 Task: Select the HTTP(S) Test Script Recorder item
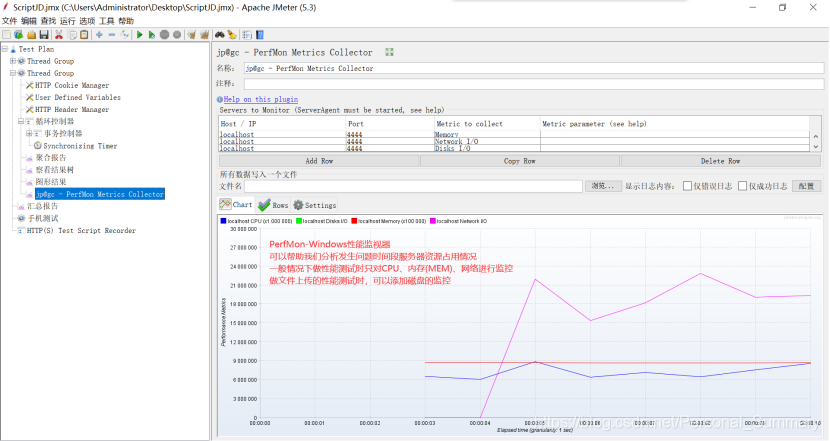point(81,230)
